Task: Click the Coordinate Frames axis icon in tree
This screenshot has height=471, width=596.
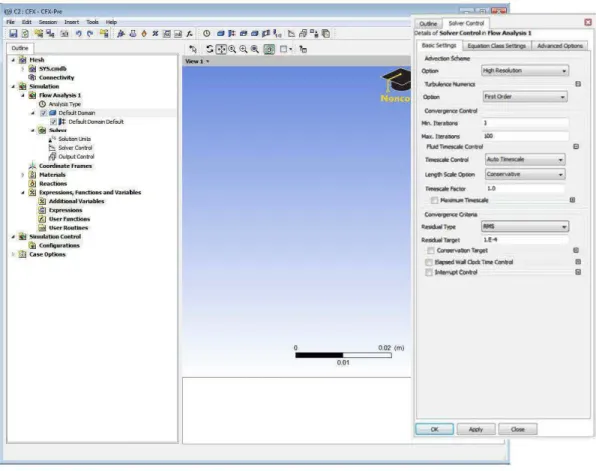Action: coord(32,166)
